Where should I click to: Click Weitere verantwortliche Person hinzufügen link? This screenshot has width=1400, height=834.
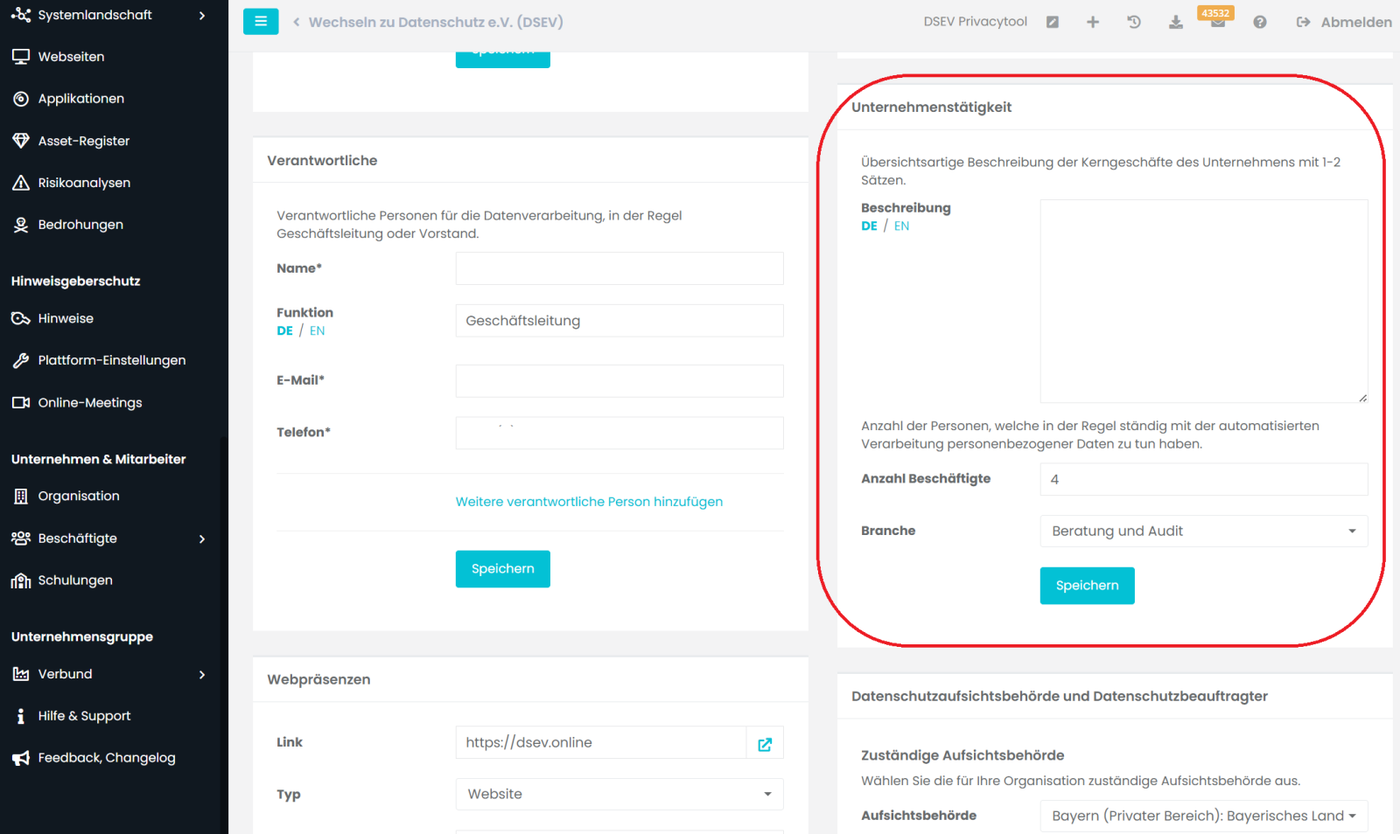point(589,502)
